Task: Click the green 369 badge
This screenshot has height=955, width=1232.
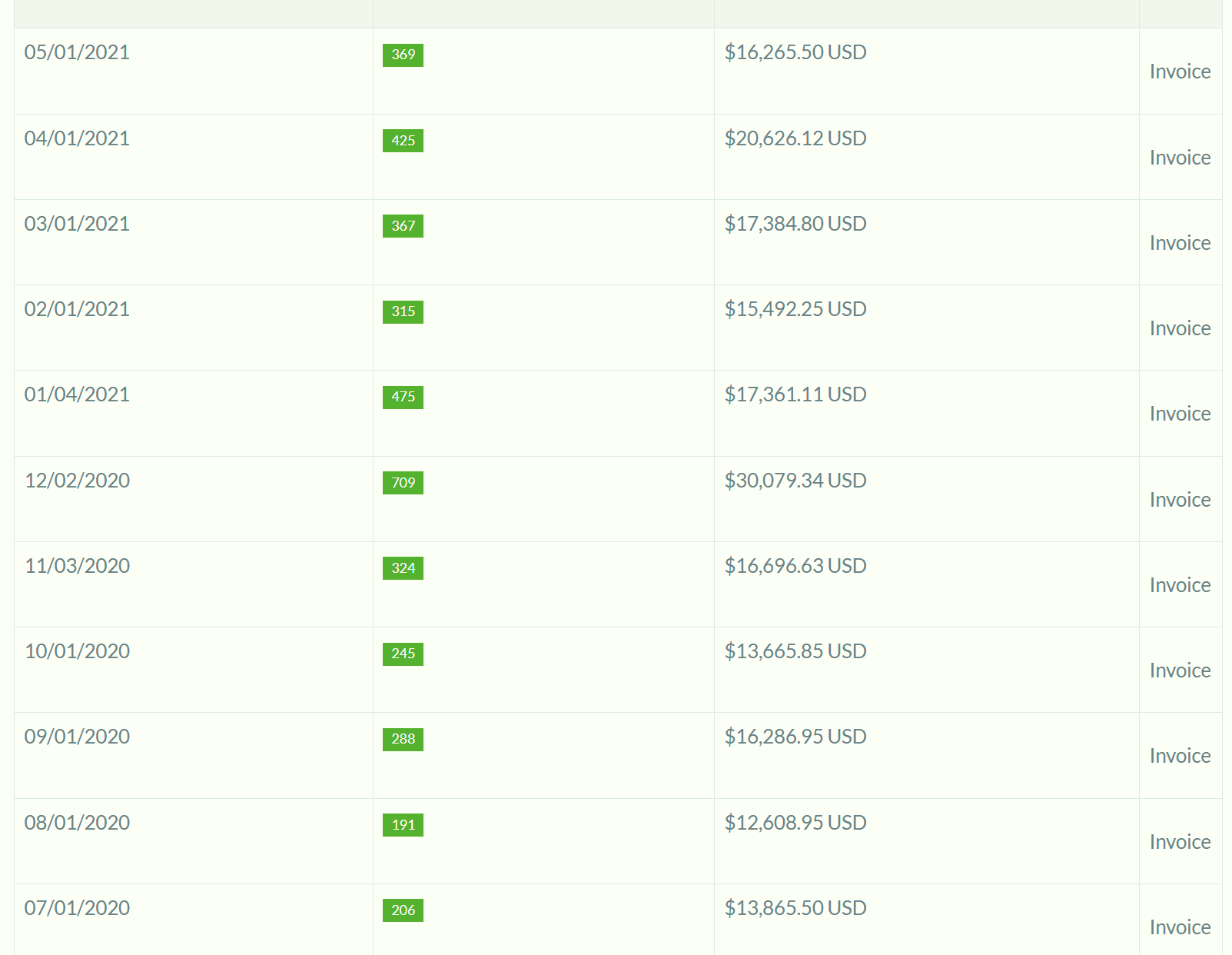Action: coord(403,55)
